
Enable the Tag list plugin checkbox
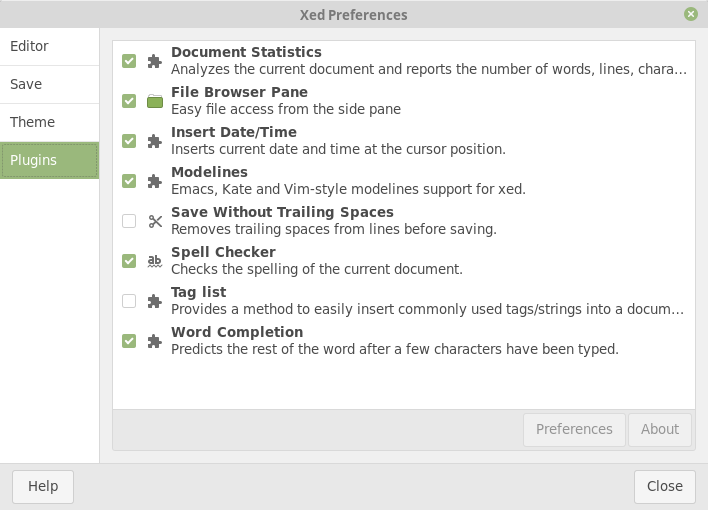click(129, 301)
